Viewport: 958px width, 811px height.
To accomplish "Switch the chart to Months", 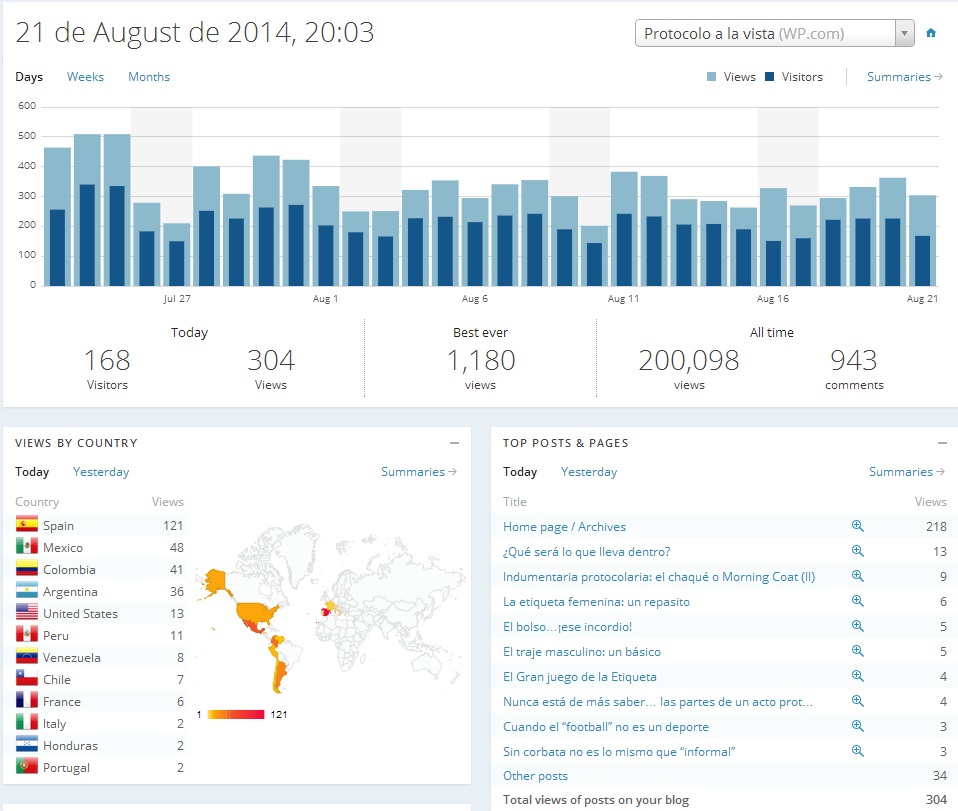I will click(149, 77).
